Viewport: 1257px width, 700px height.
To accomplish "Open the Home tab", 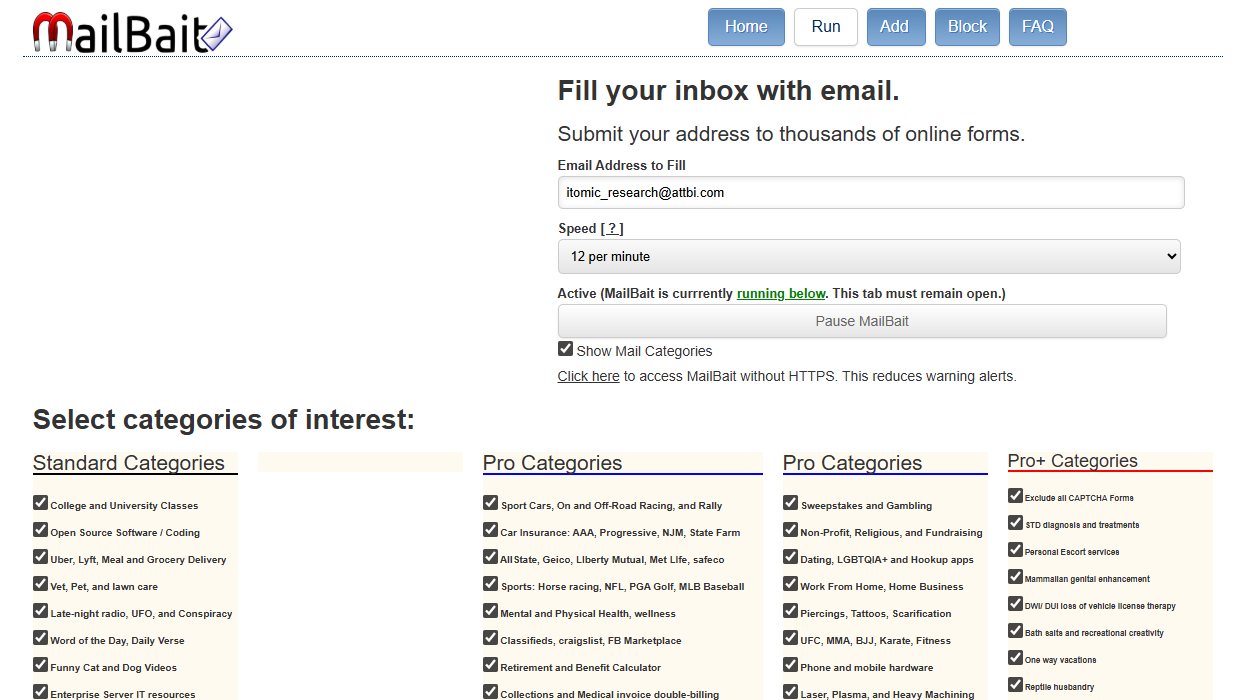I will point(746,27).
